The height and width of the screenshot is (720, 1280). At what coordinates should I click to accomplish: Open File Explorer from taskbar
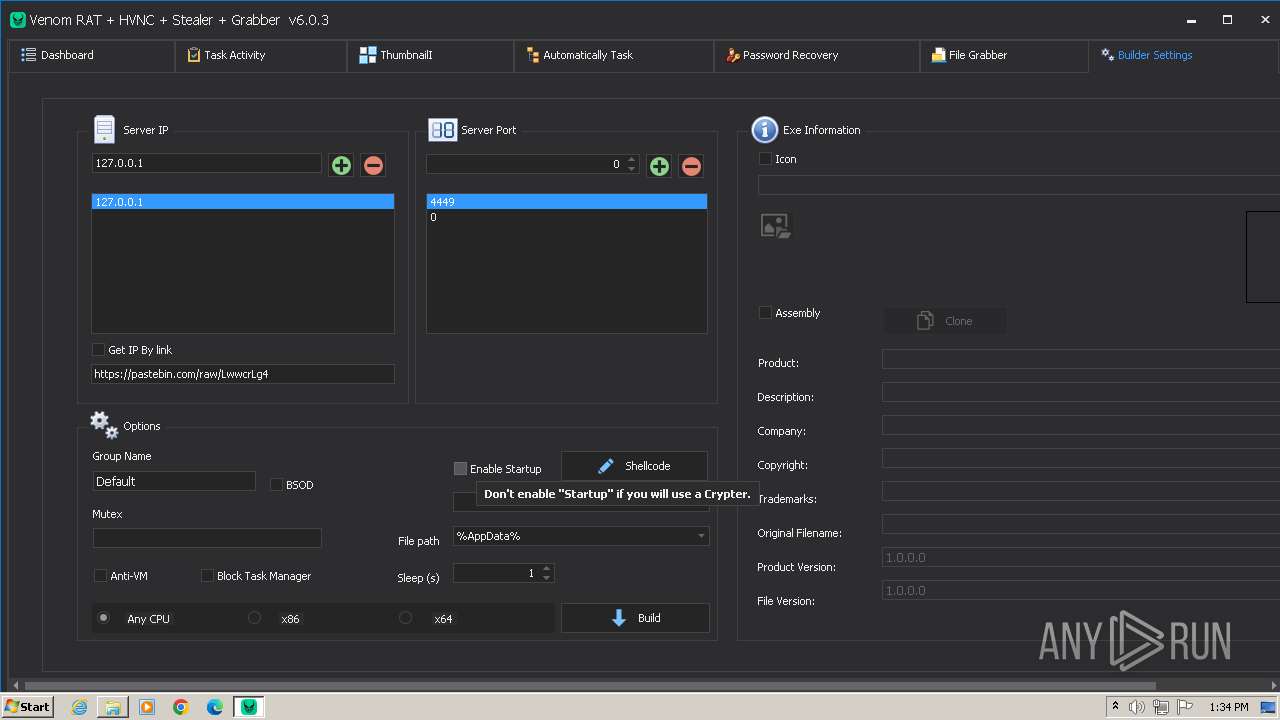tap(113, 707)
